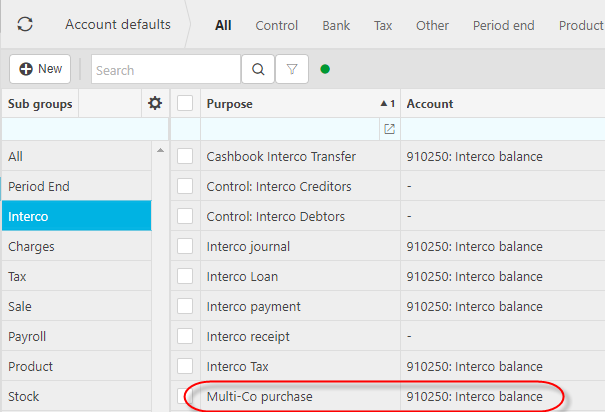The width and height of the screenshot is (605, 412).
Task: Click the magnifier search button
Action: pos(256,70)
